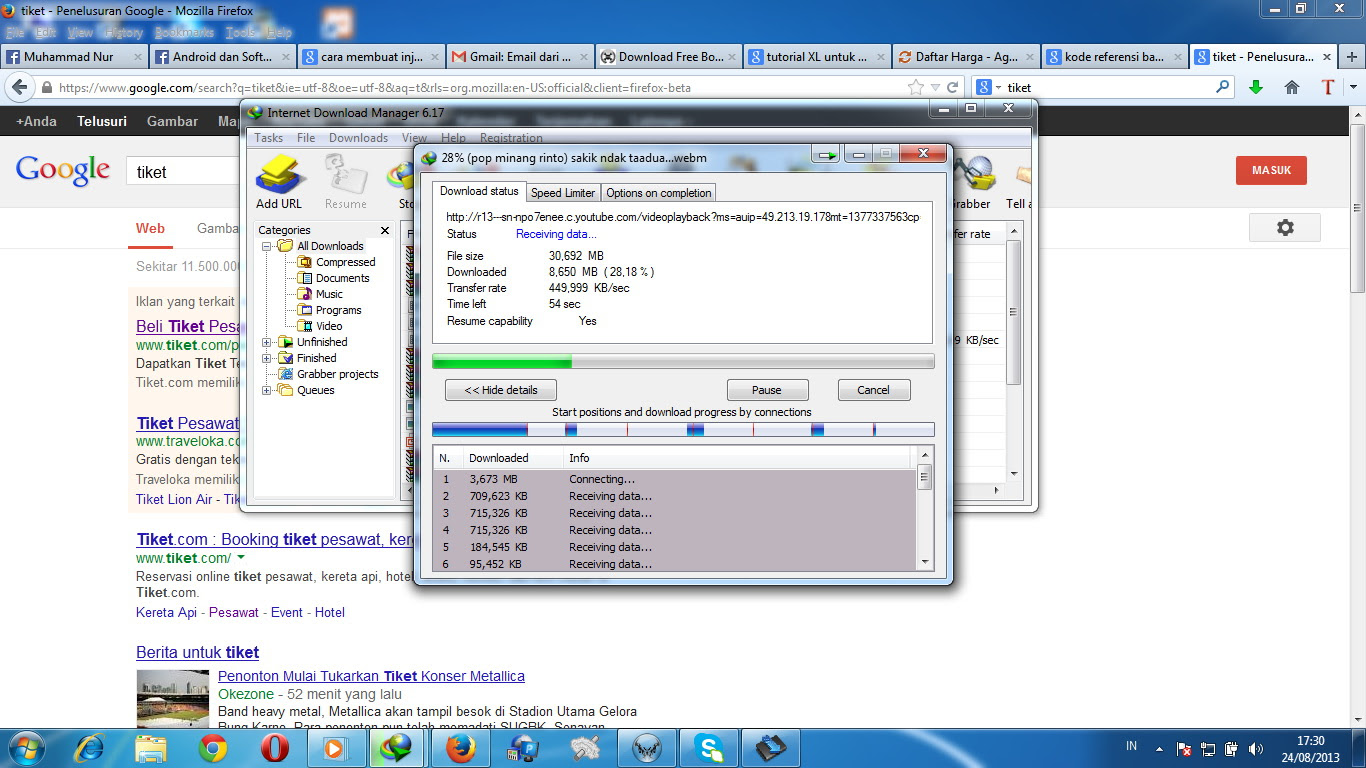Open the Berita untuk tiket link
The height and width of the screenshot is (768, 1366).
click(197, 652)
